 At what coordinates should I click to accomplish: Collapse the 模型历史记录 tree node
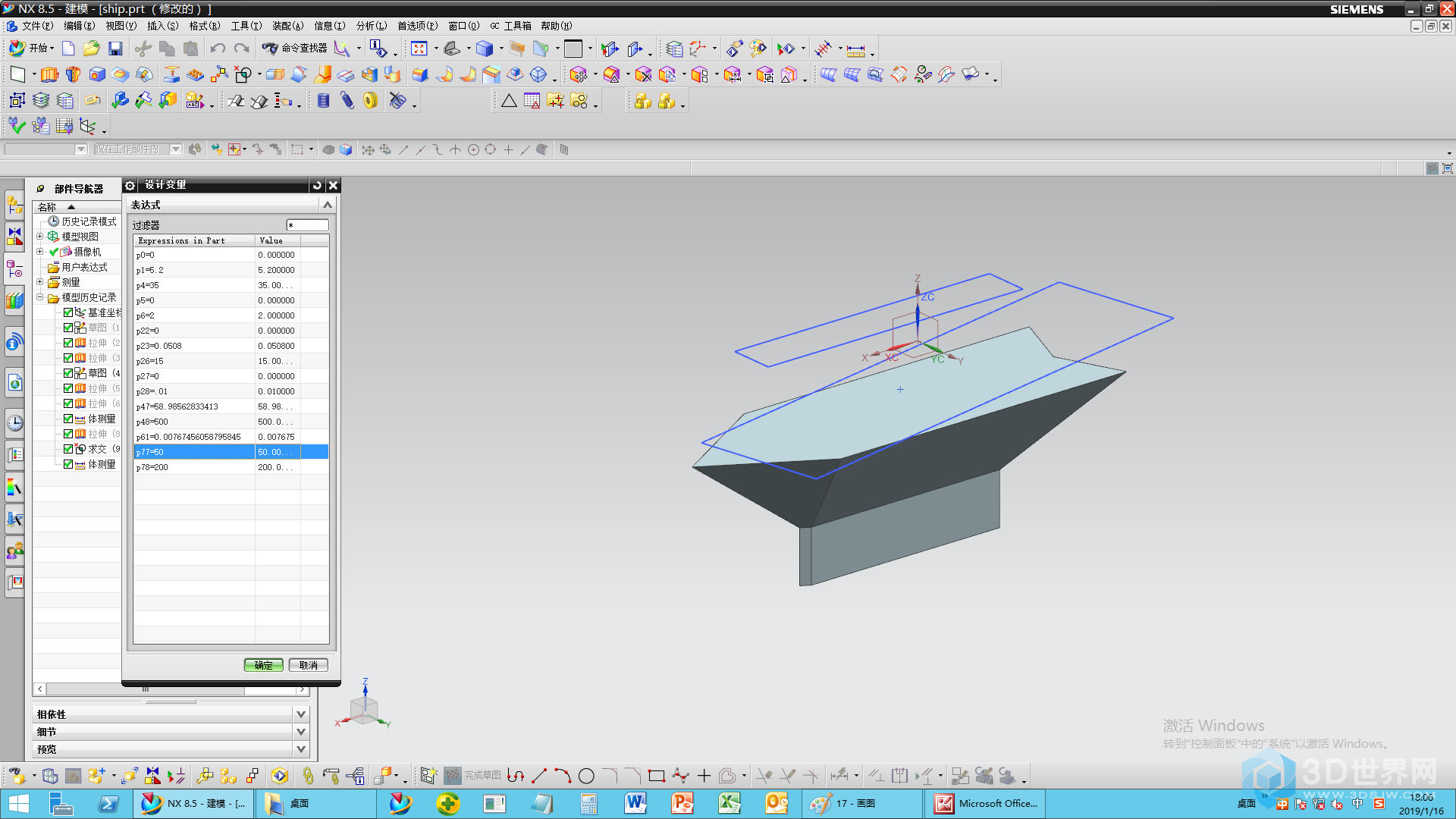40,297
